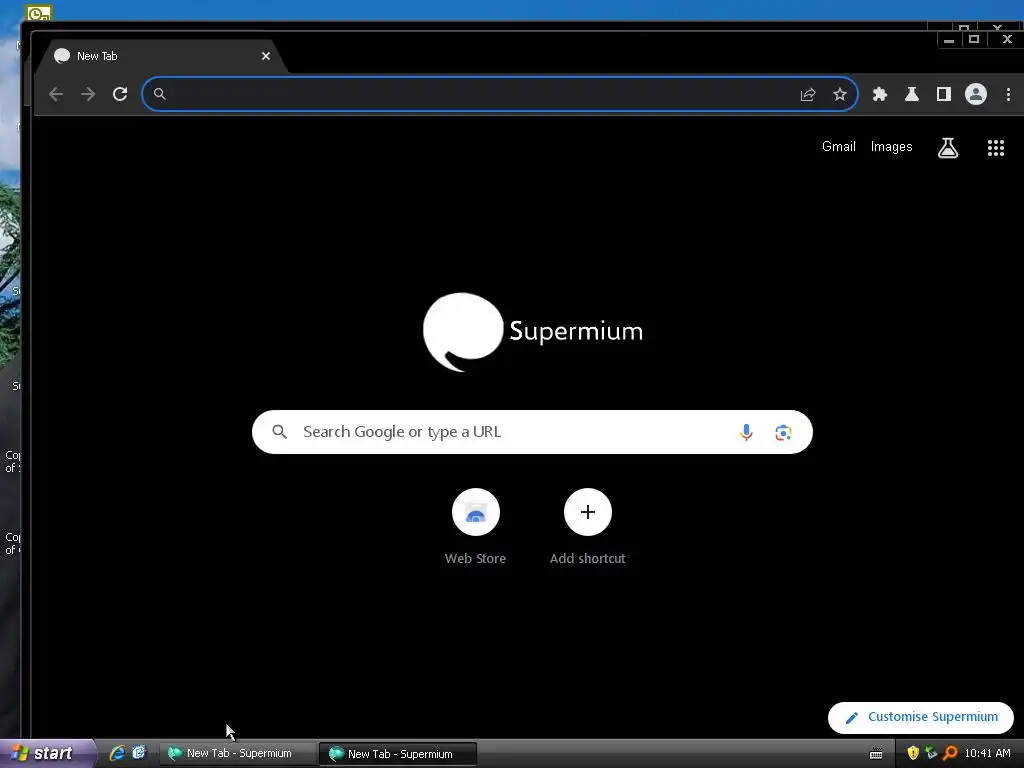Viewport: 1024px width, 768px height.
Task: Open the Extensions puzzle-piece menu
Action: pyautogui.click(x=880, y=94)
